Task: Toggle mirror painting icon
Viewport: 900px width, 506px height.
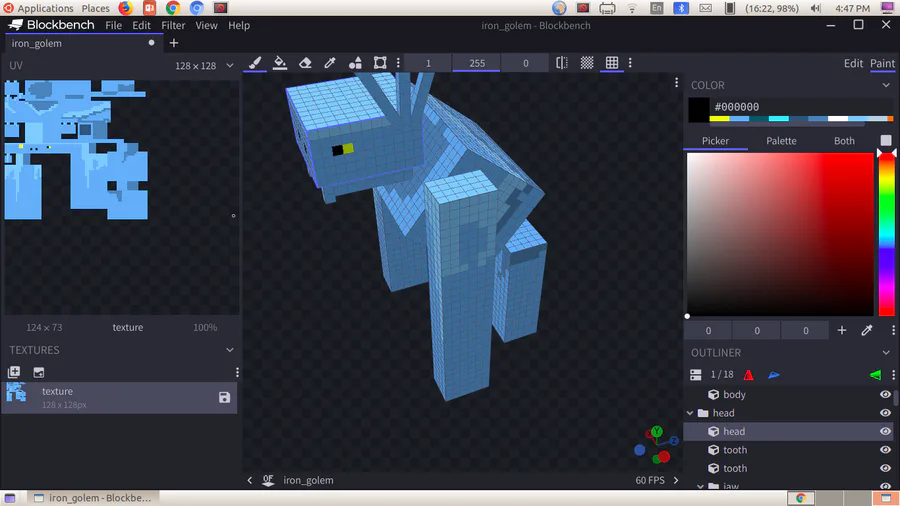Action: (x=562, y=63)
